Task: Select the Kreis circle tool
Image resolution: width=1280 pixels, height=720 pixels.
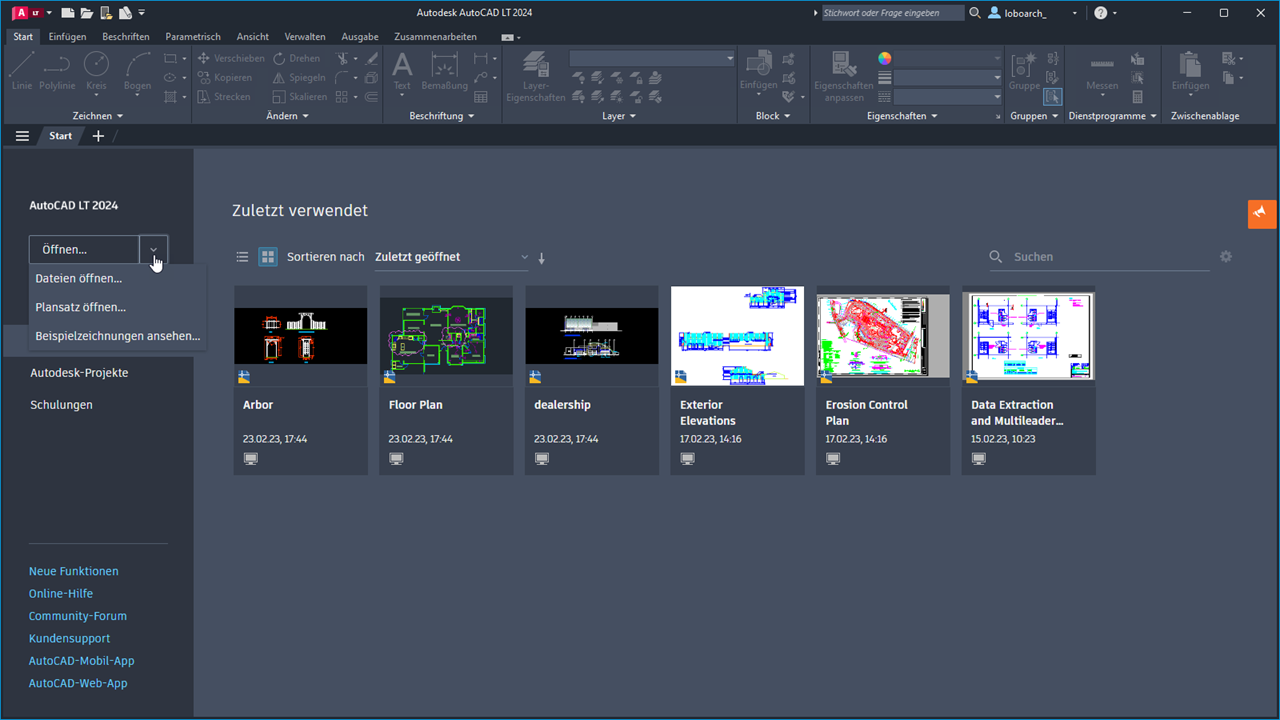Action: pos(96,71)
